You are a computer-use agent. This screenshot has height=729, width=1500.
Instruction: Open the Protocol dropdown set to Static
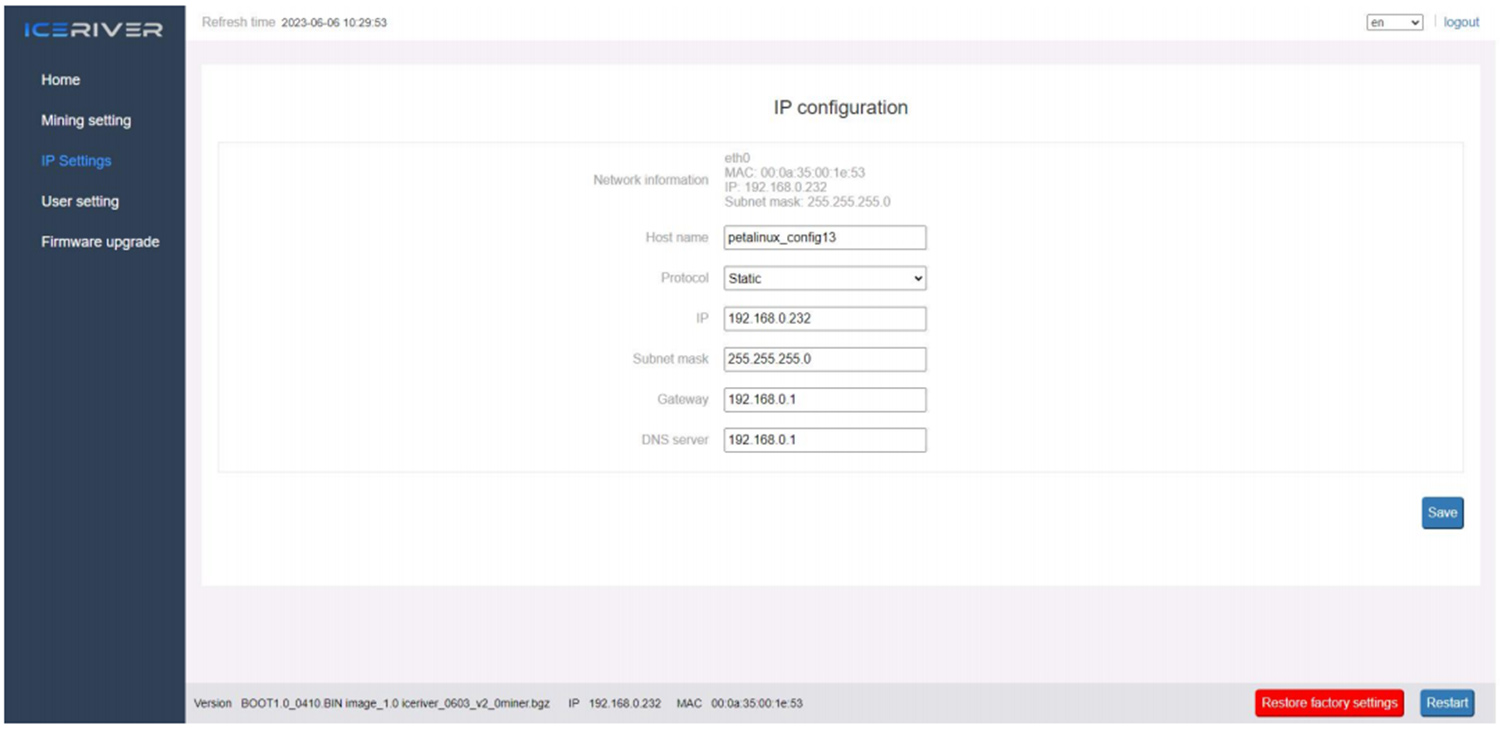click(824, 278)
